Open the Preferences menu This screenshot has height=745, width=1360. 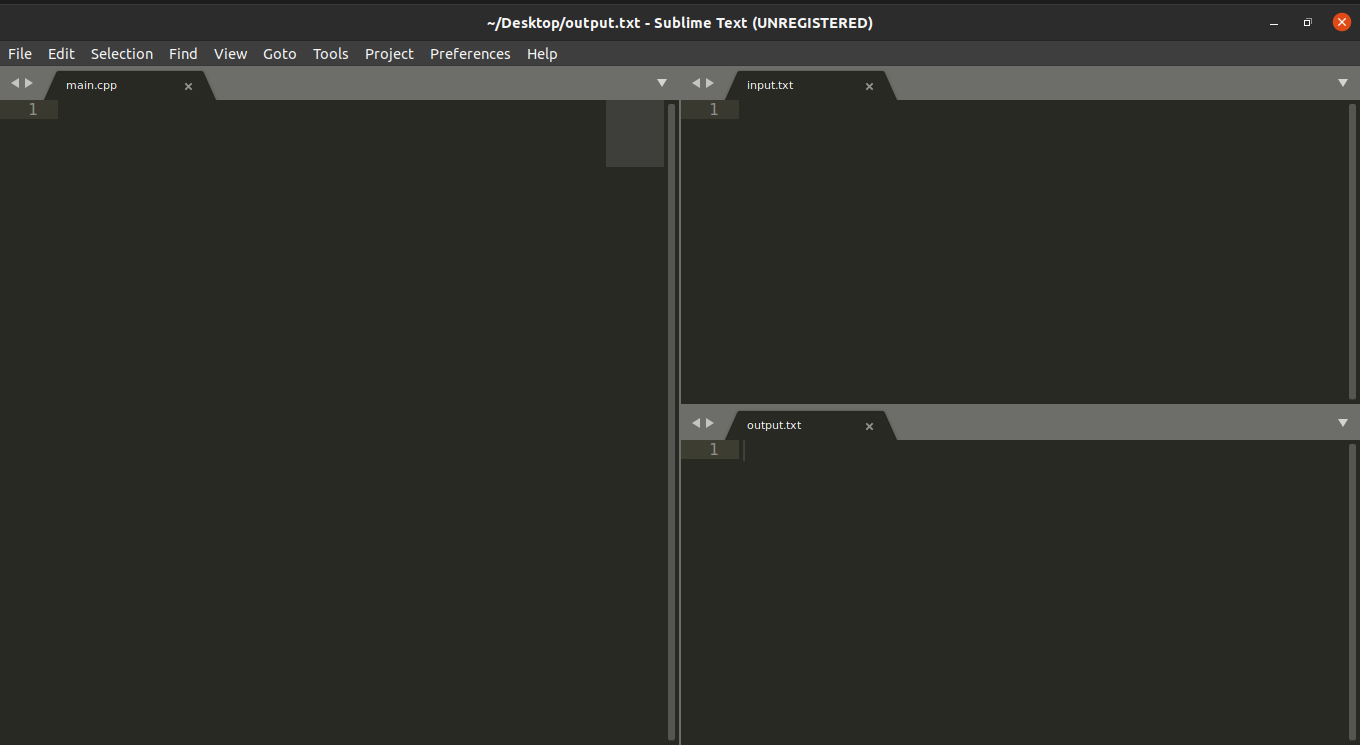pyautogui.click(x=470, y=54)
